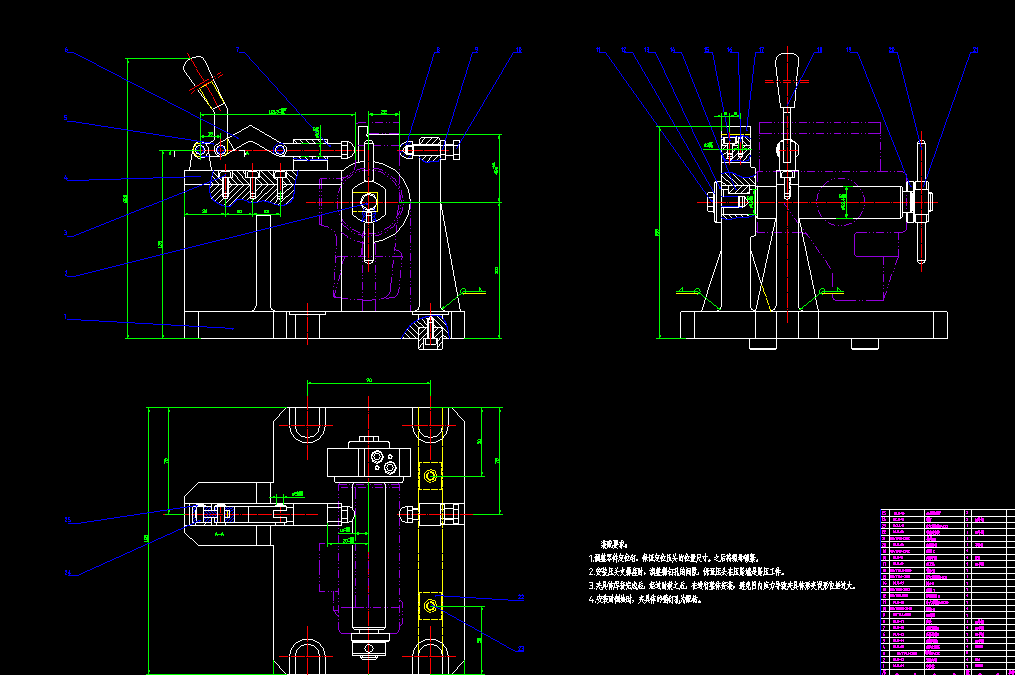Select the upper yellow bolt circle in the top view
The width and height of the screenshot is (1015, 675).
coord(430,476)
